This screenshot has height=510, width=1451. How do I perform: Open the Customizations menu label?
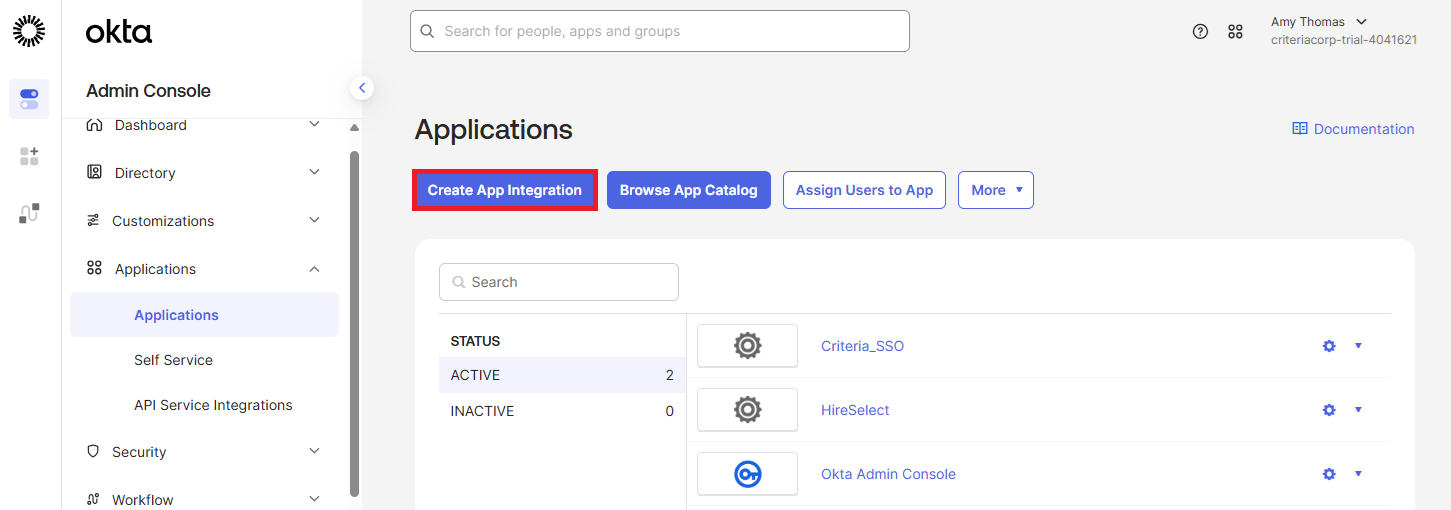pyautogui.click(x=163, y=221)
